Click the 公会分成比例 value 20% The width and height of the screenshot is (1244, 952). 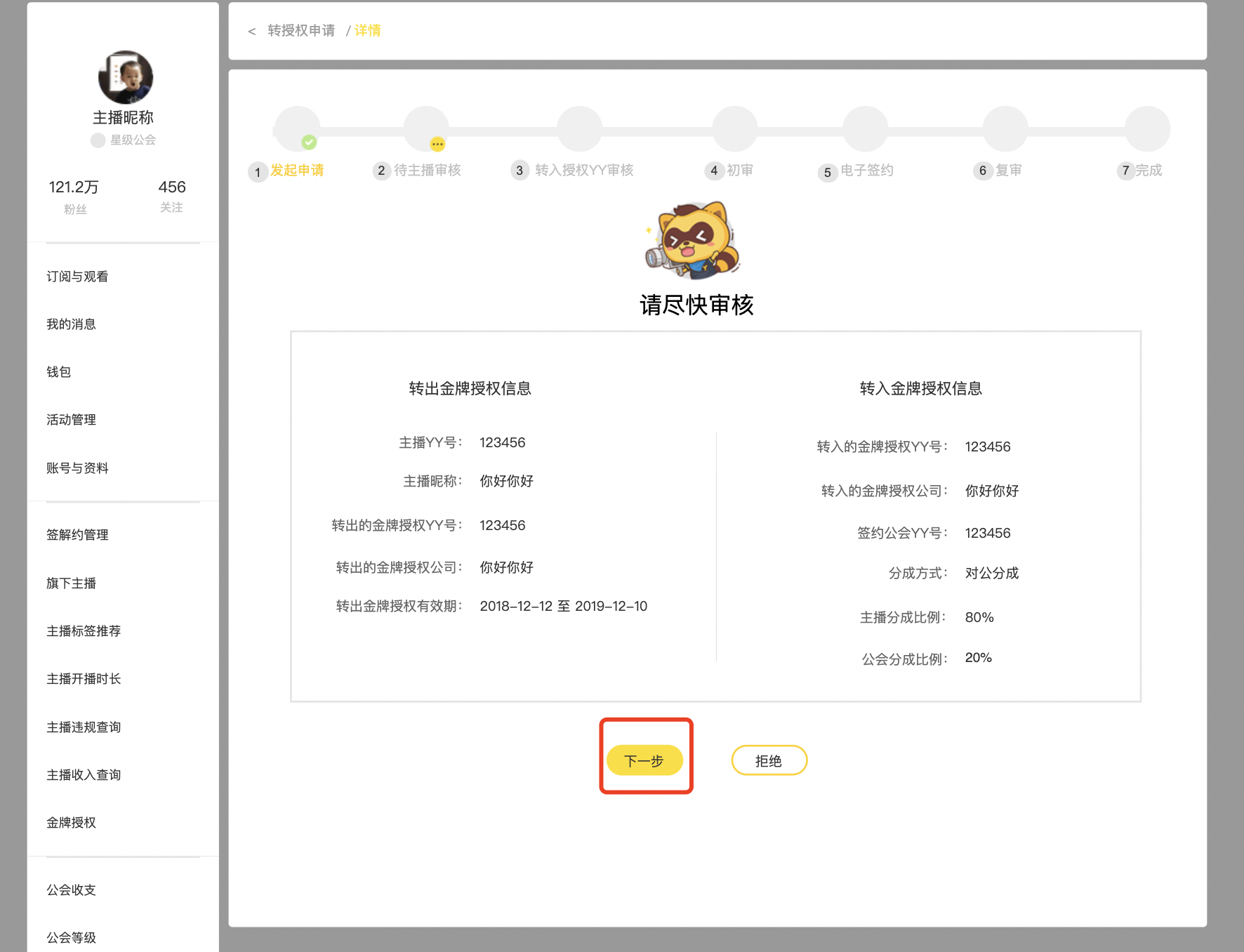click(x=978, y=658)
